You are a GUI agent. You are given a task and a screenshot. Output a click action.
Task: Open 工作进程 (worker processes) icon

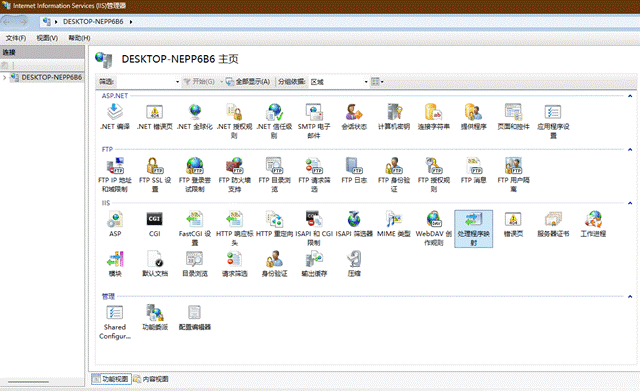tap(593, 220)
